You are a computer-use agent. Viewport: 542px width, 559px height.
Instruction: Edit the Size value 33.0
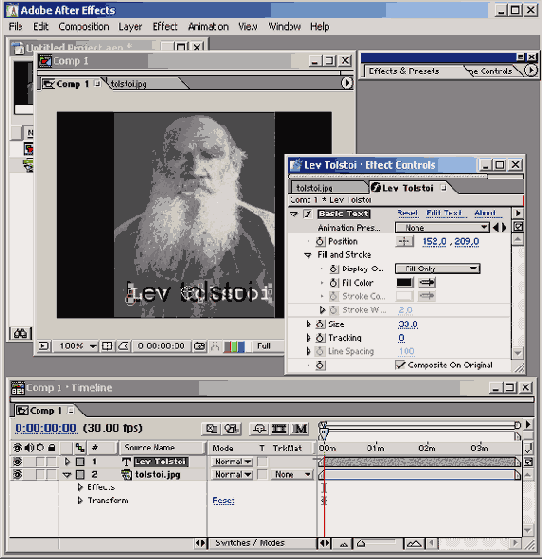click(408, 324)
